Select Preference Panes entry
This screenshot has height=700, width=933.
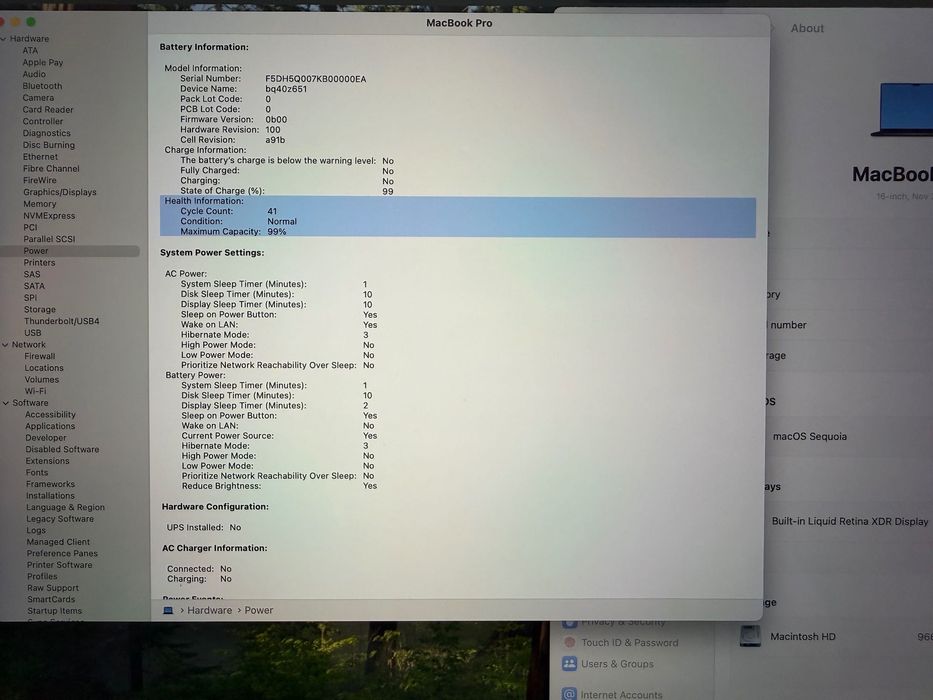(x=62, y=554)
